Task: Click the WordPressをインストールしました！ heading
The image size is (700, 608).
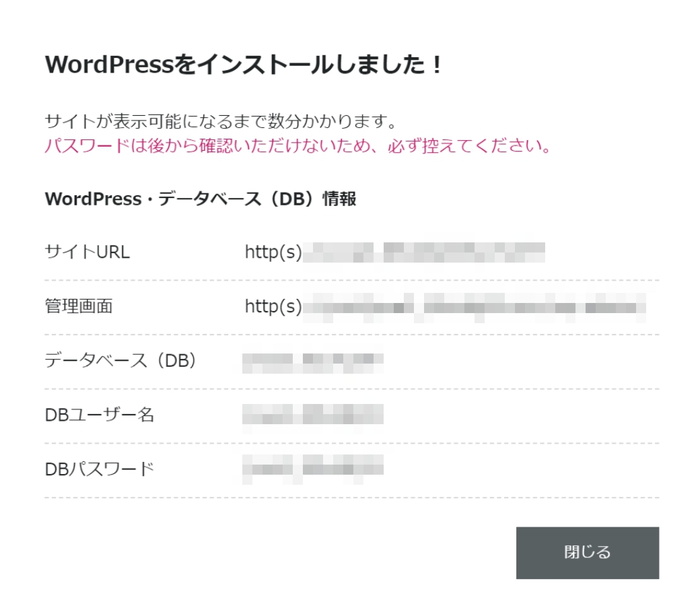Action: pos(244,65)
